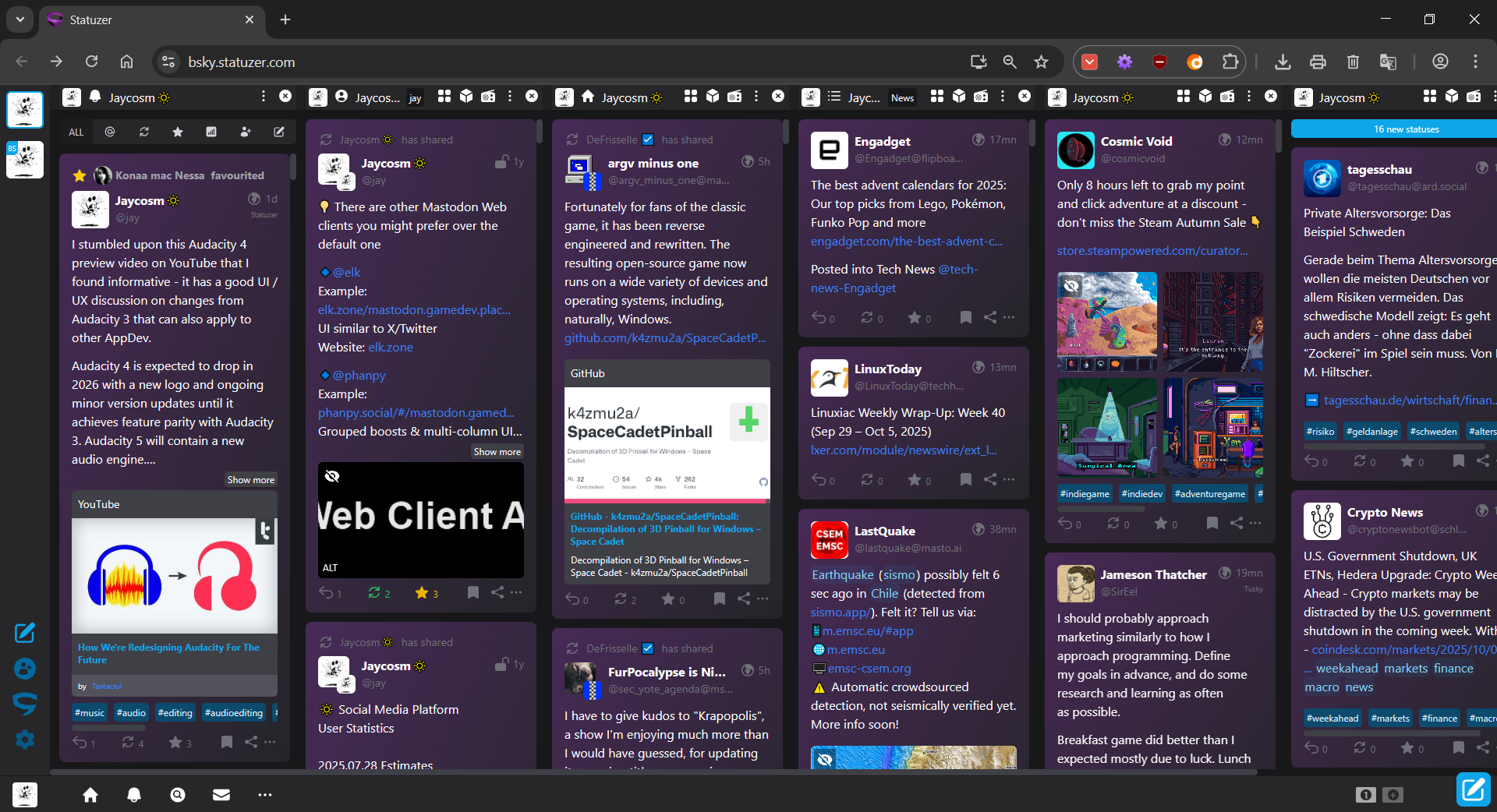1497x812 pixels.
Task: Share the LinuxToday Linuxiac Wrap-Up post
Action: pos(989,479)
